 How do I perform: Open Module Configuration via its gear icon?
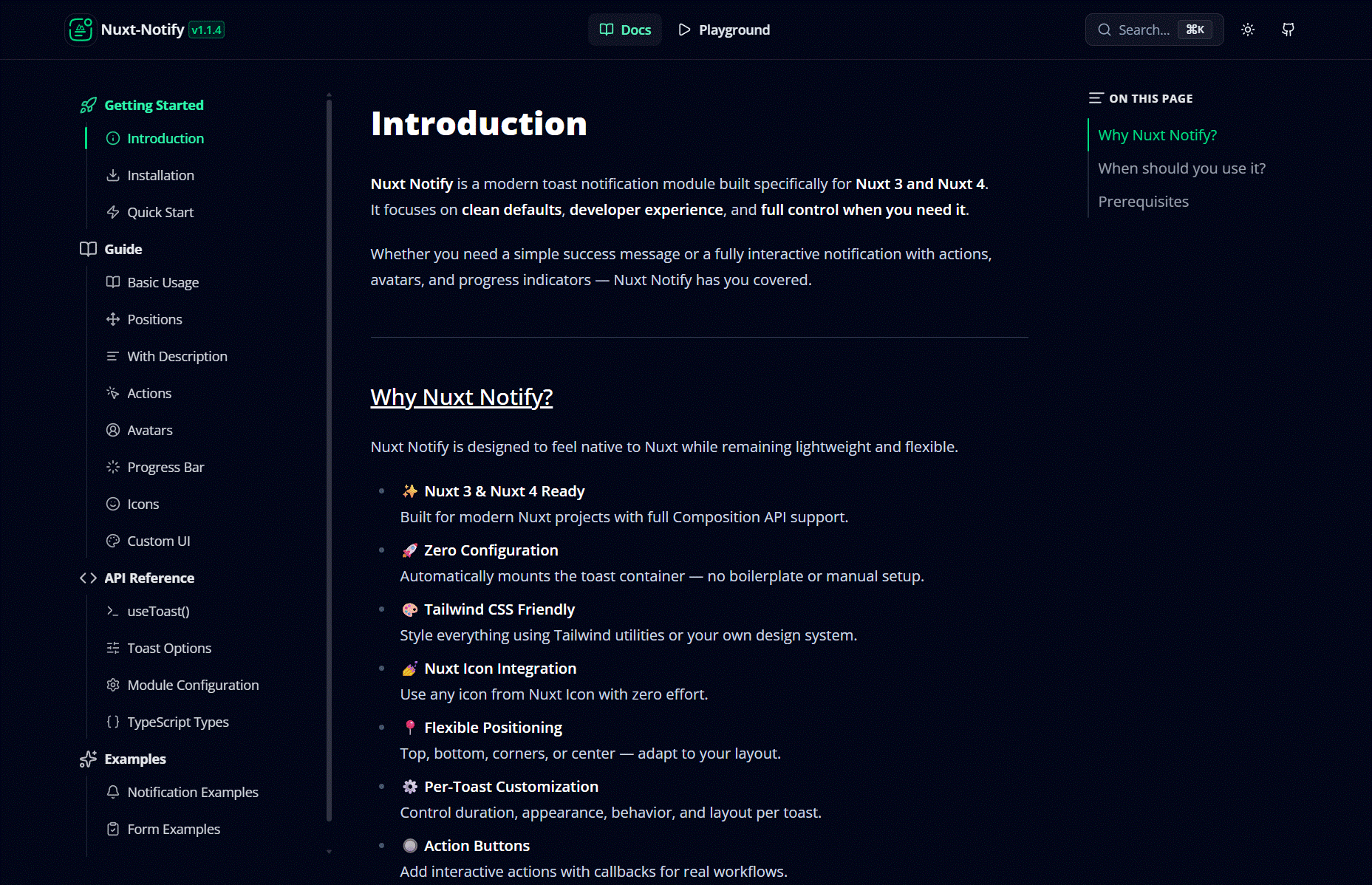click(113, 685)
